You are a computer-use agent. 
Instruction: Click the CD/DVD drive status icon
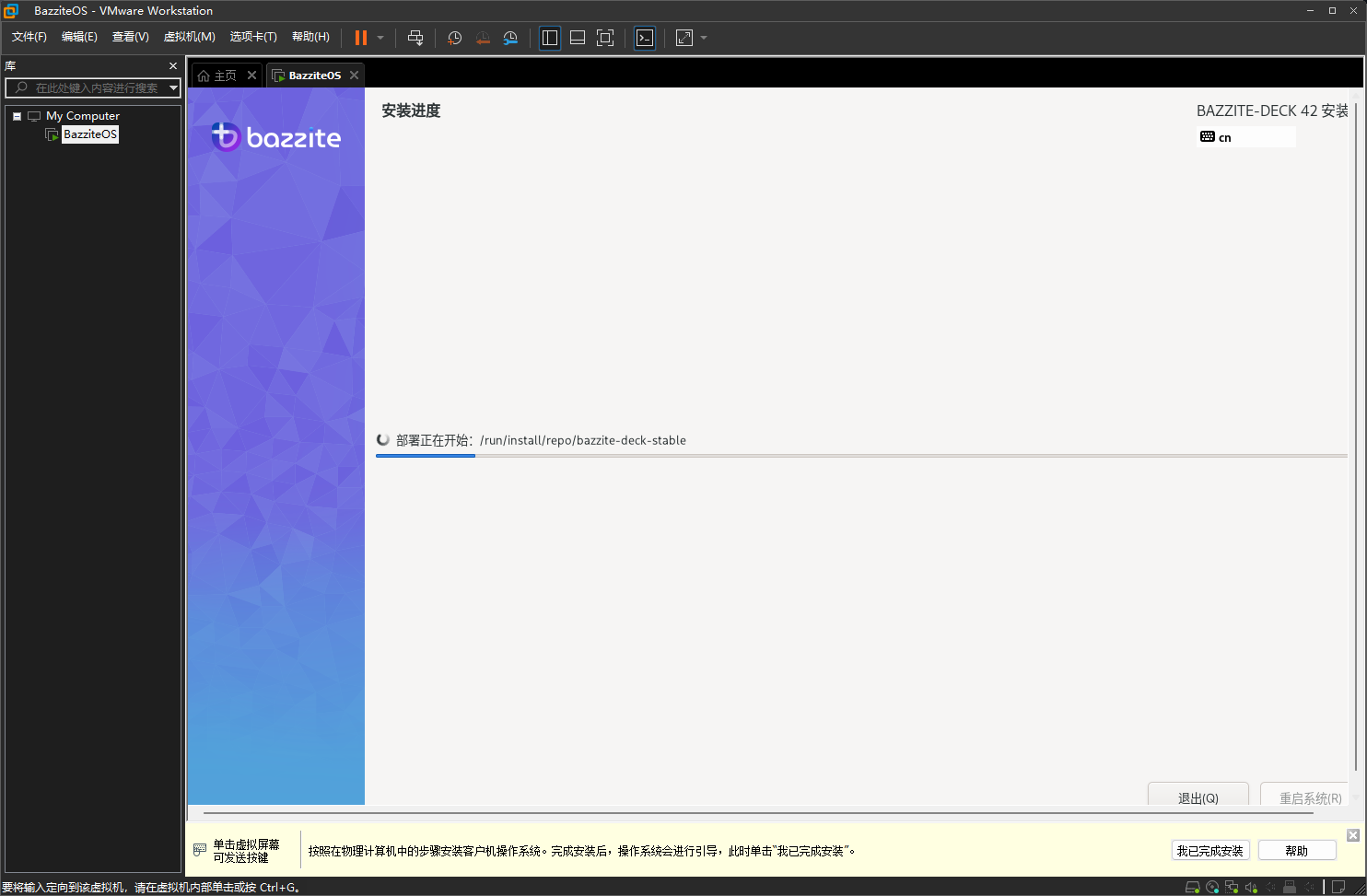[1212, 888]
